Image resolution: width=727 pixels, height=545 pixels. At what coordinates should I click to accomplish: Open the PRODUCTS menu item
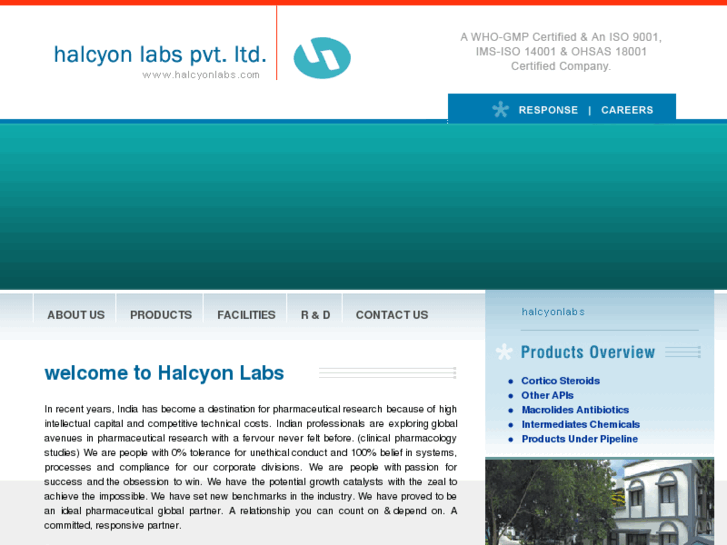[160, 315]
